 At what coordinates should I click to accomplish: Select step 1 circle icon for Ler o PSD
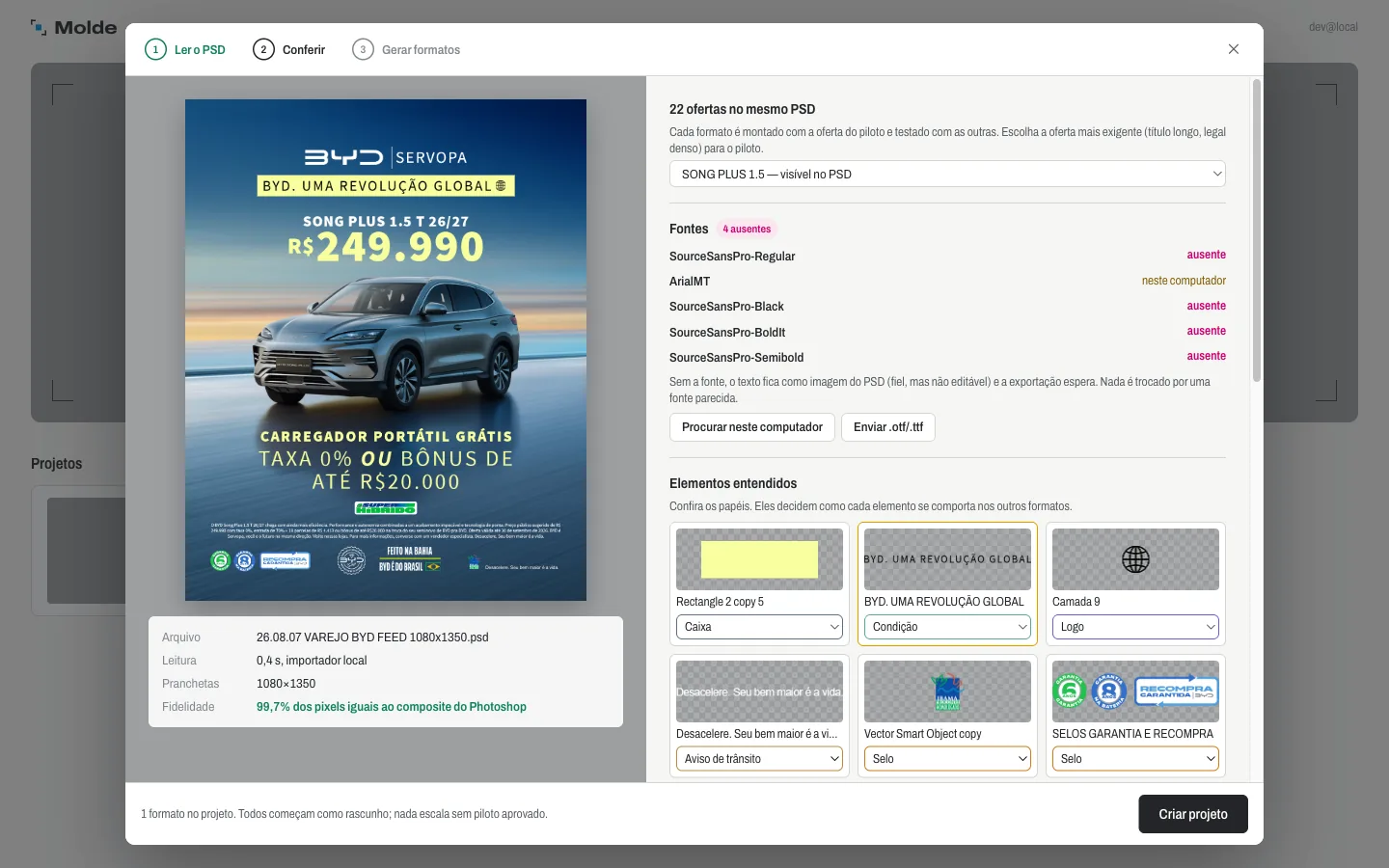155,49
